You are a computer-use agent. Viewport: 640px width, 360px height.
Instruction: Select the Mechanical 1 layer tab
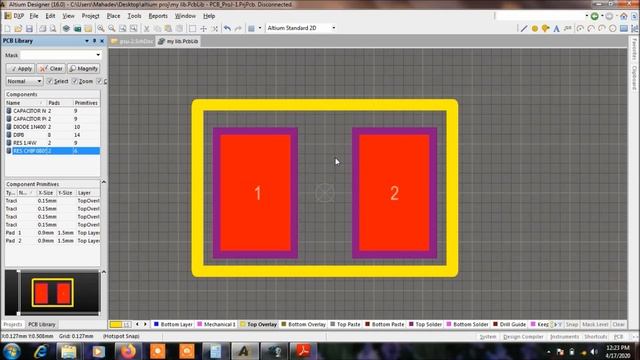[x=216, y=324]
